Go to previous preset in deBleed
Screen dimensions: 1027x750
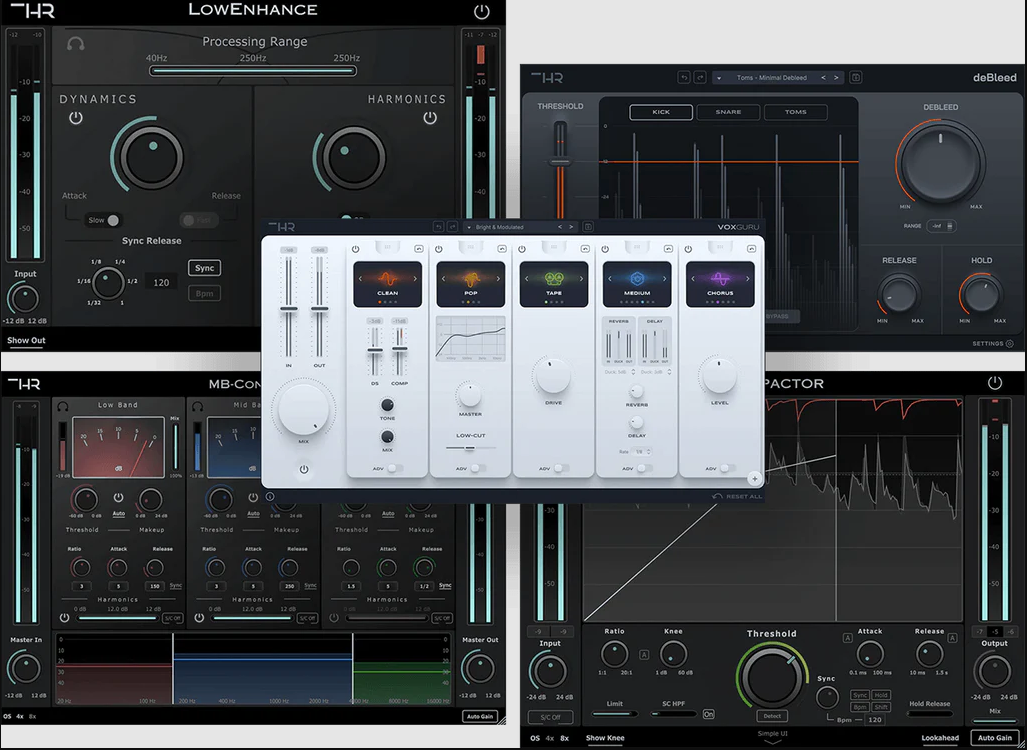click(823, 77)
